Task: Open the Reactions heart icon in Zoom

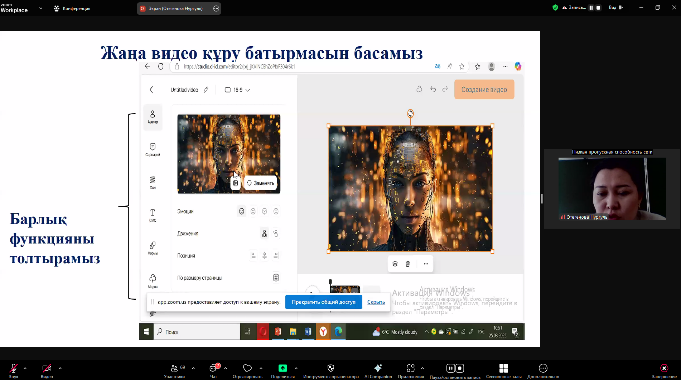Action: point(247,370)
